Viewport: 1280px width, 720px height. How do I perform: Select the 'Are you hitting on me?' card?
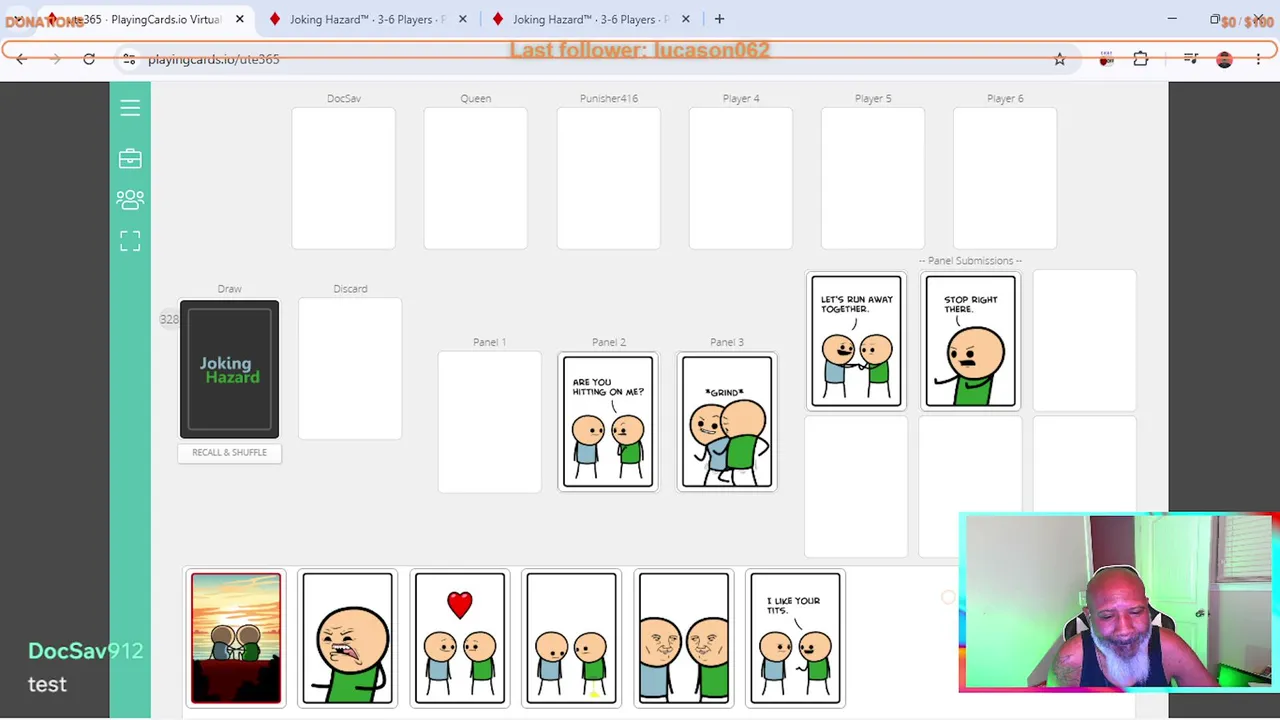pyautogui.click(x=608, y=422)
